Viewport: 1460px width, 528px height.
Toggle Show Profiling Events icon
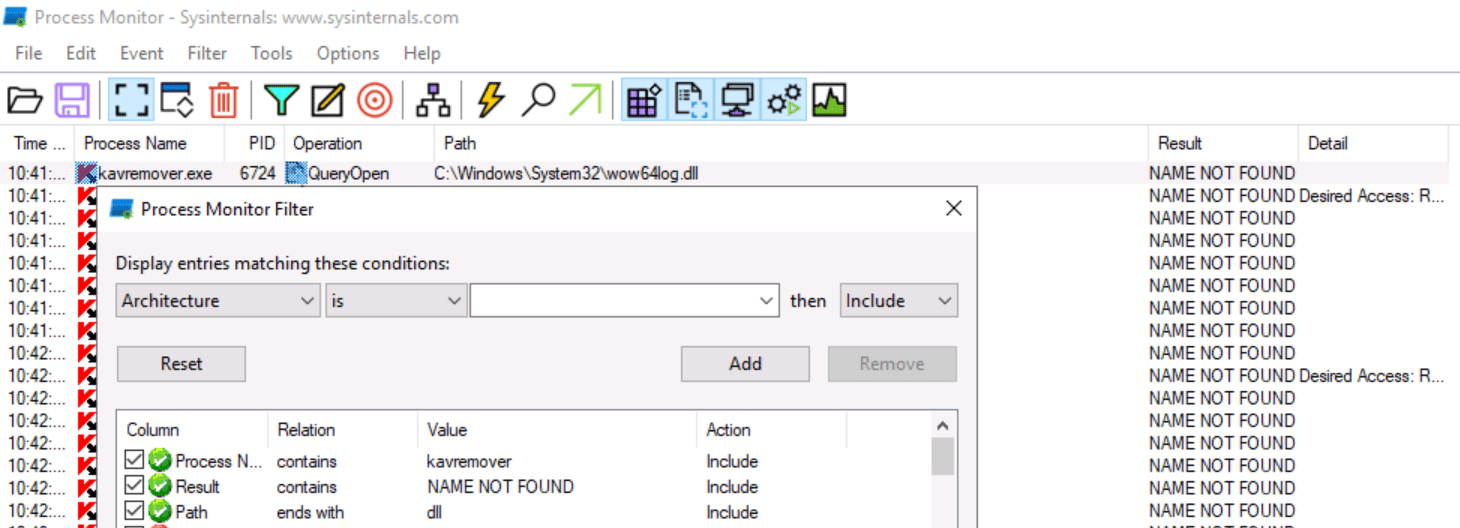click(x=829, y=100)
